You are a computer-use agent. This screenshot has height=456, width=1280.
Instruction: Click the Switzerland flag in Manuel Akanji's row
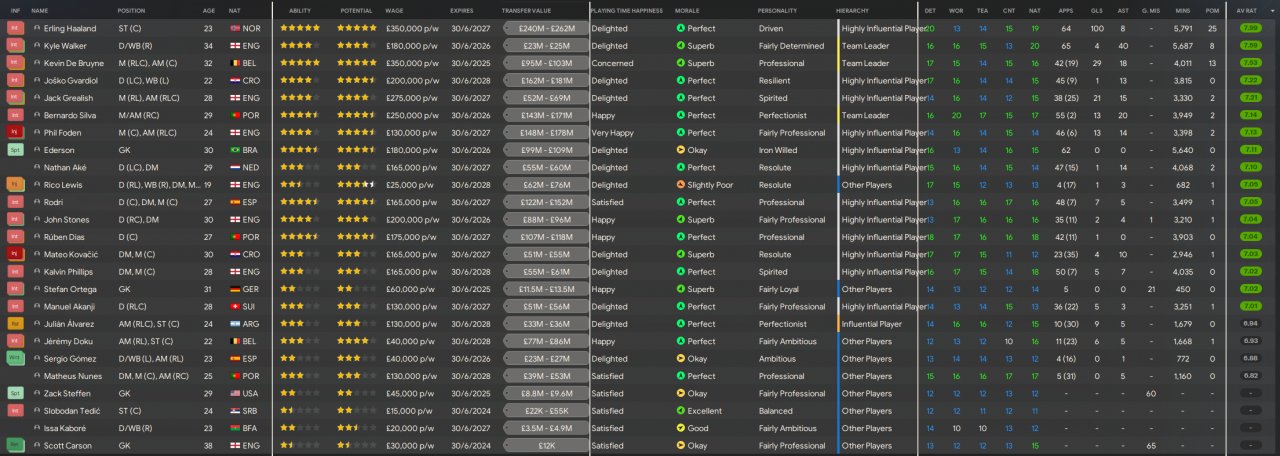235,307
